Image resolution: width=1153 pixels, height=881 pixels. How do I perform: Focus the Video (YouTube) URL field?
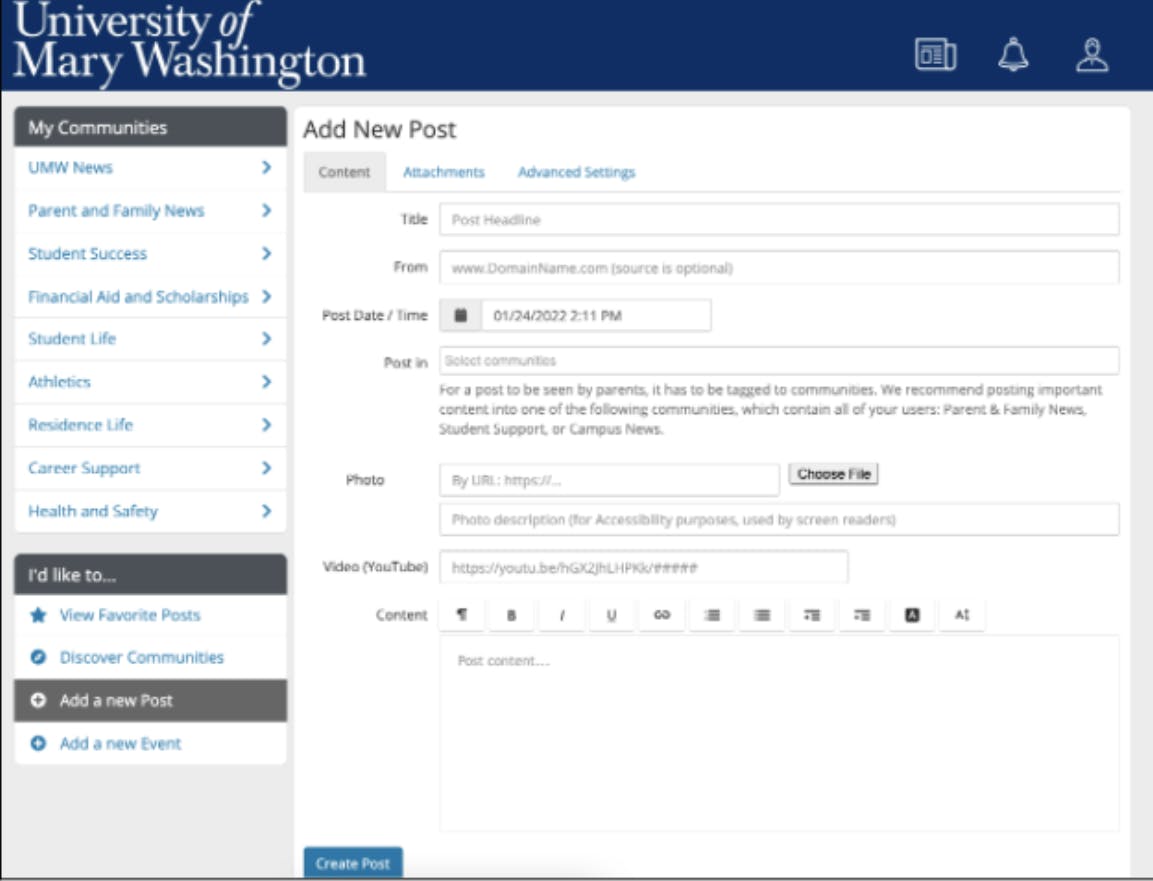pos(643,567)
